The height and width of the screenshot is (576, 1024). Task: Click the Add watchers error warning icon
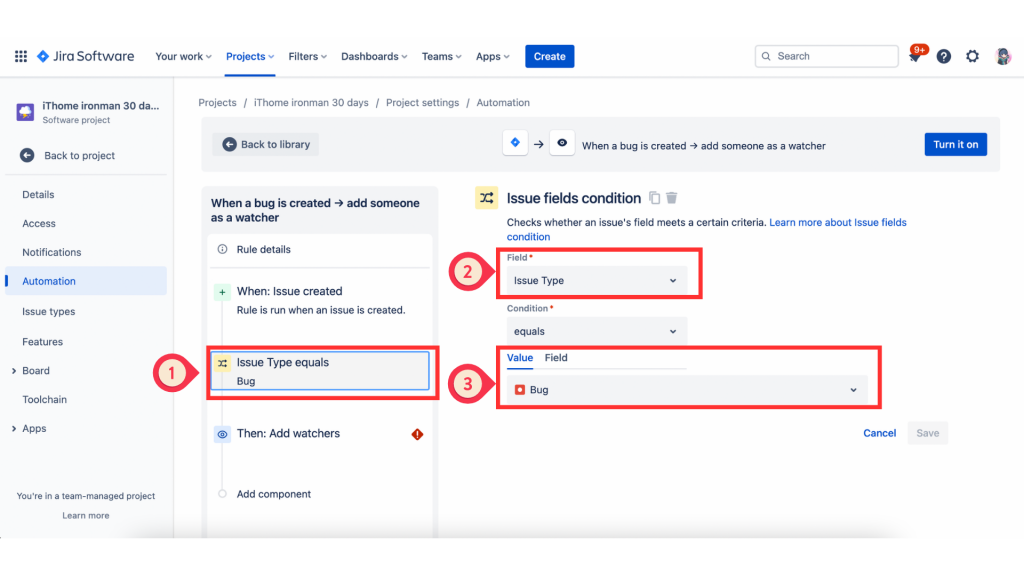[x=417, y=434]
